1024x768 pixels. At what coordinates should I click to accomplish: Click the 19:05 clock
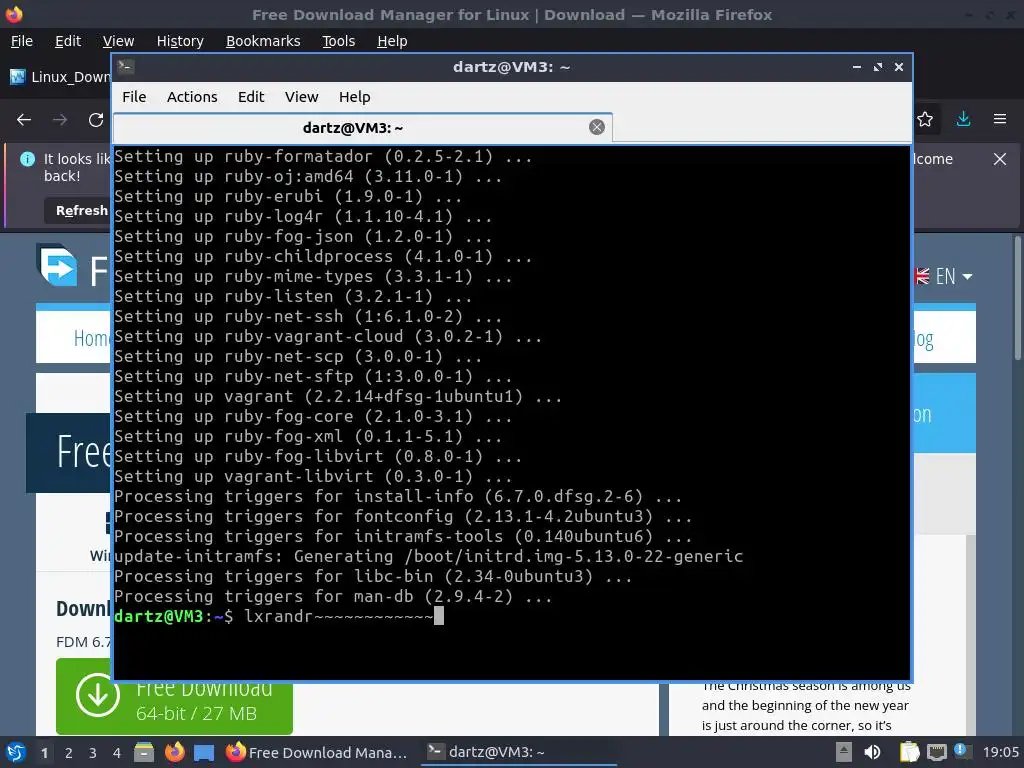1000,752
